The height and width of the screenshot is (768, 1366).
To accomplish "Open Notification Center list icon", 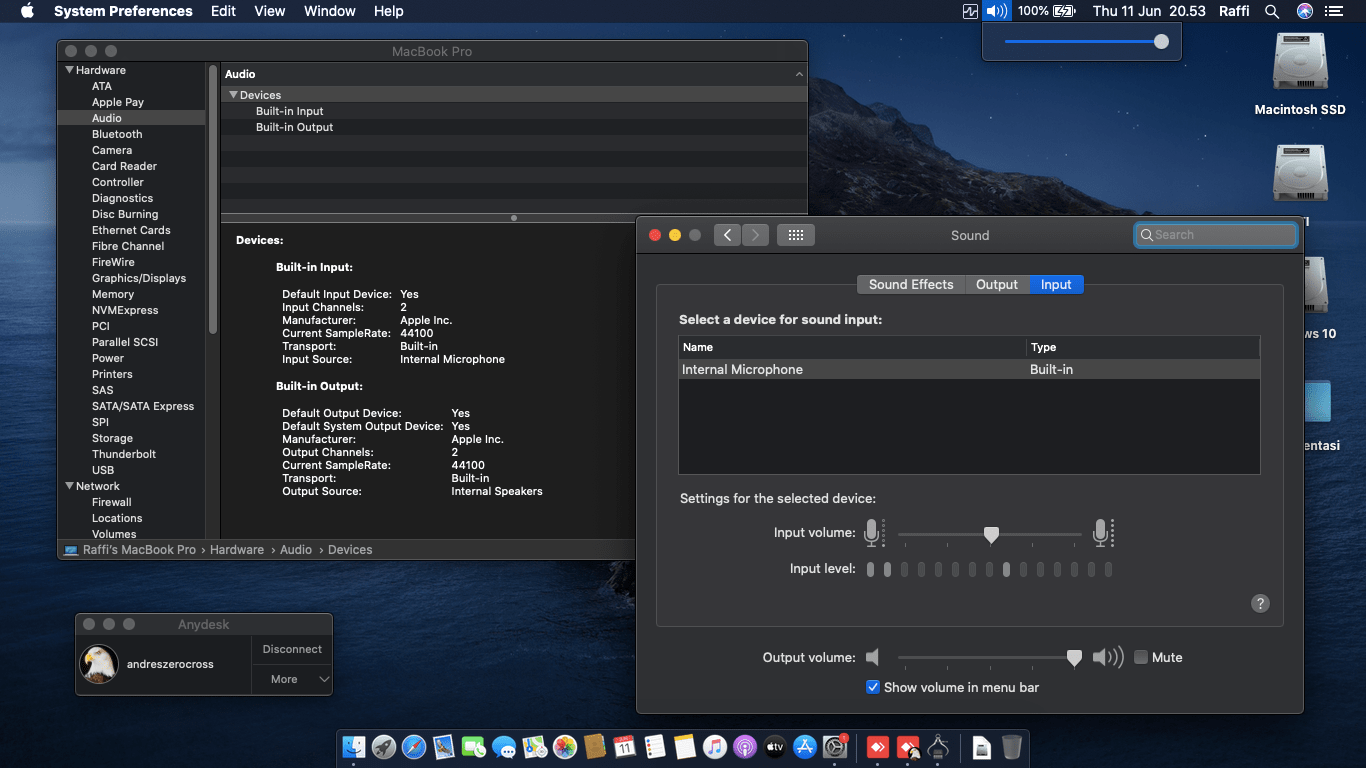I will [x=1334, y=11].
